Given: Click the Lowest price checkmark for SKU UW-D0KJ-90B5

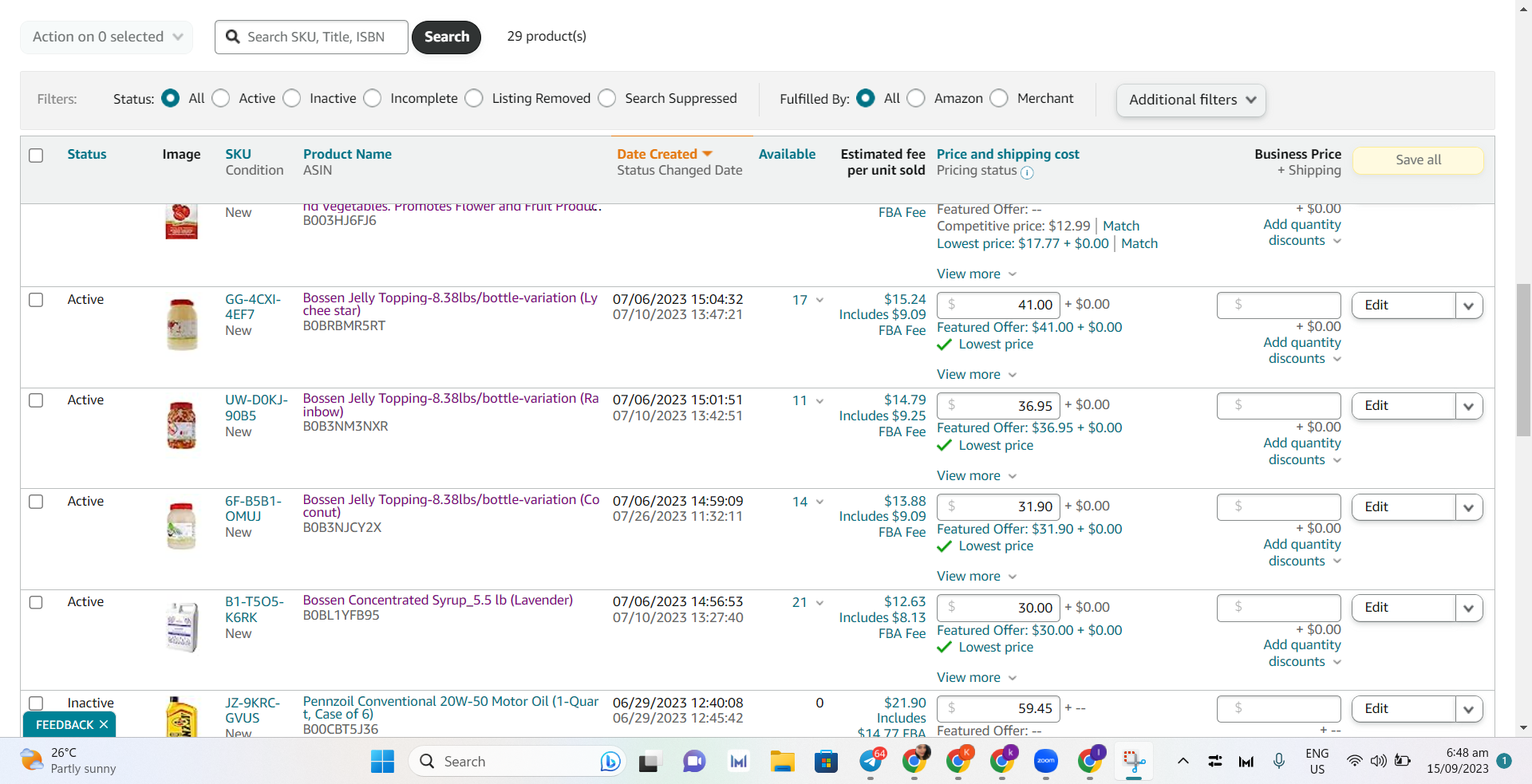Looking at the screenshot, I should [x=945, y=445].
